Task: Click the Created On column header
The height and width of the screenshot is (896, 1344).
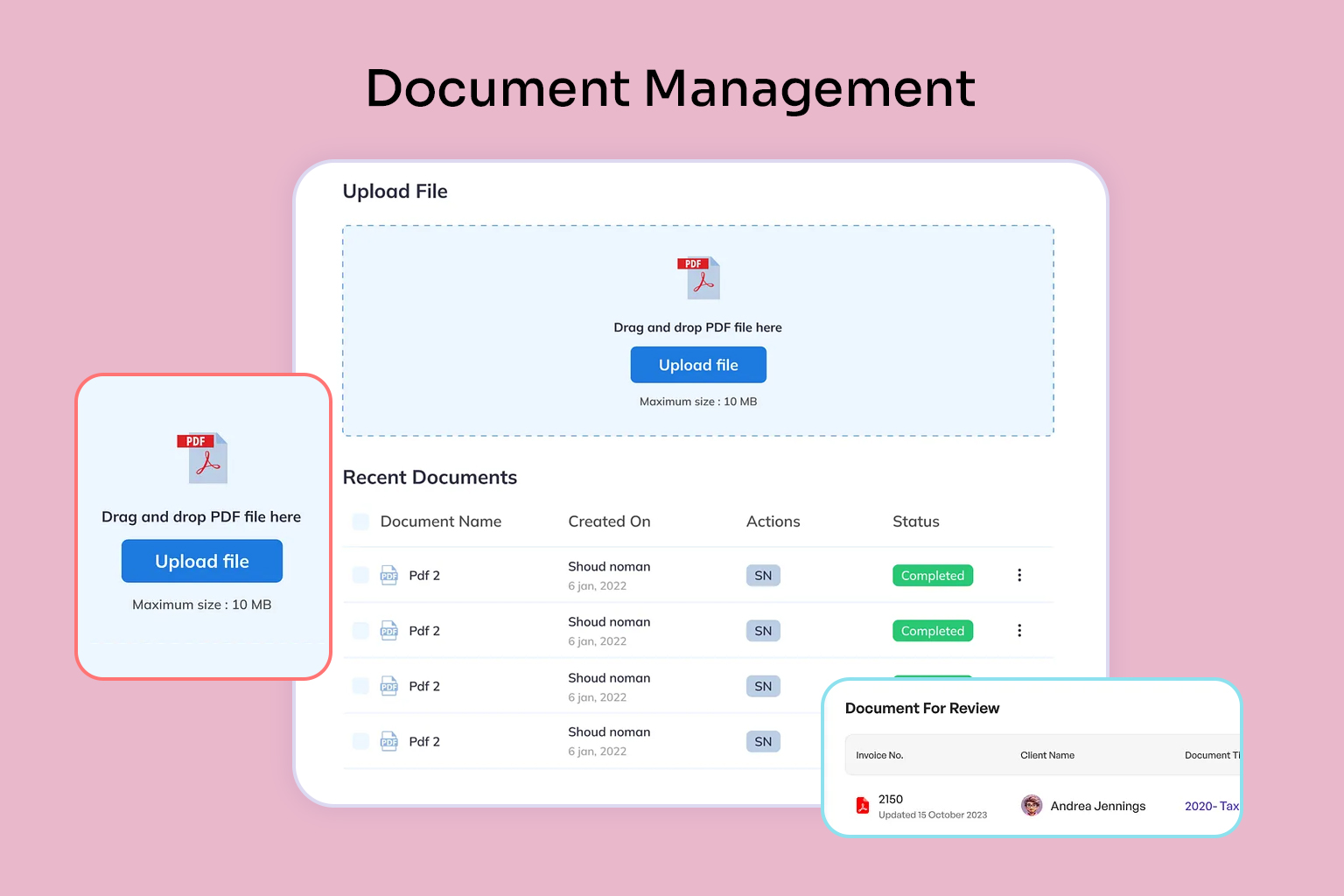Action: (609, 521)
